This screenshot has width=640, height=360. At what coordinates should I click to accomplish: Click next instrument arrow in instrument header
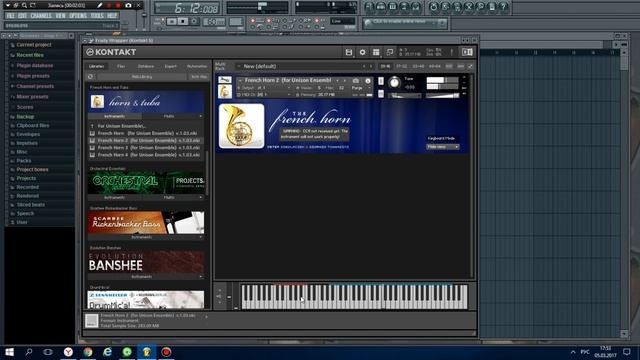tap(344, 81)
